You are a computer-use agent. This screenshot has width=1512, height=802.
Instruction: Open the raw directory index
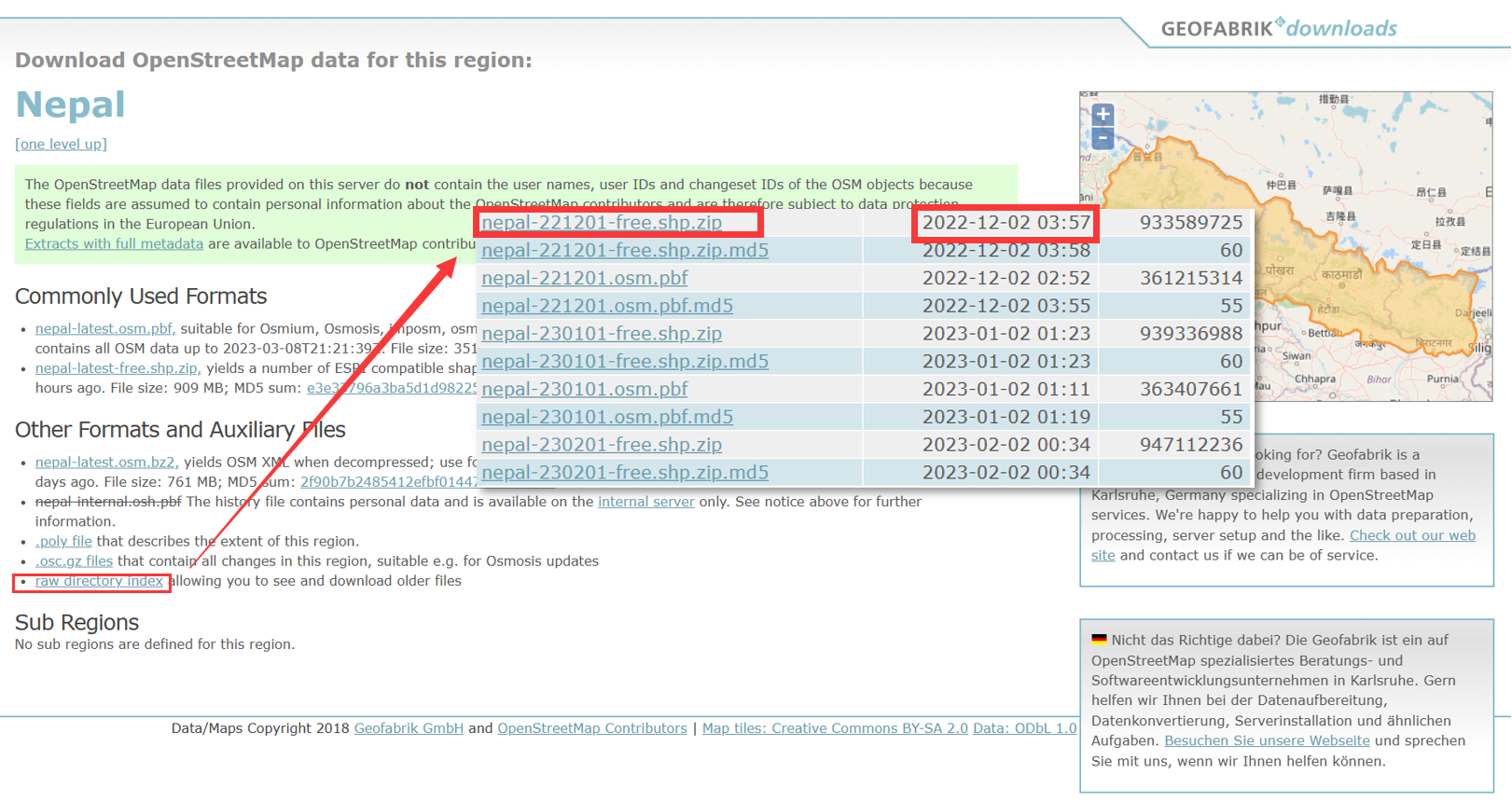pyautogui.click(x=99, y=581)
